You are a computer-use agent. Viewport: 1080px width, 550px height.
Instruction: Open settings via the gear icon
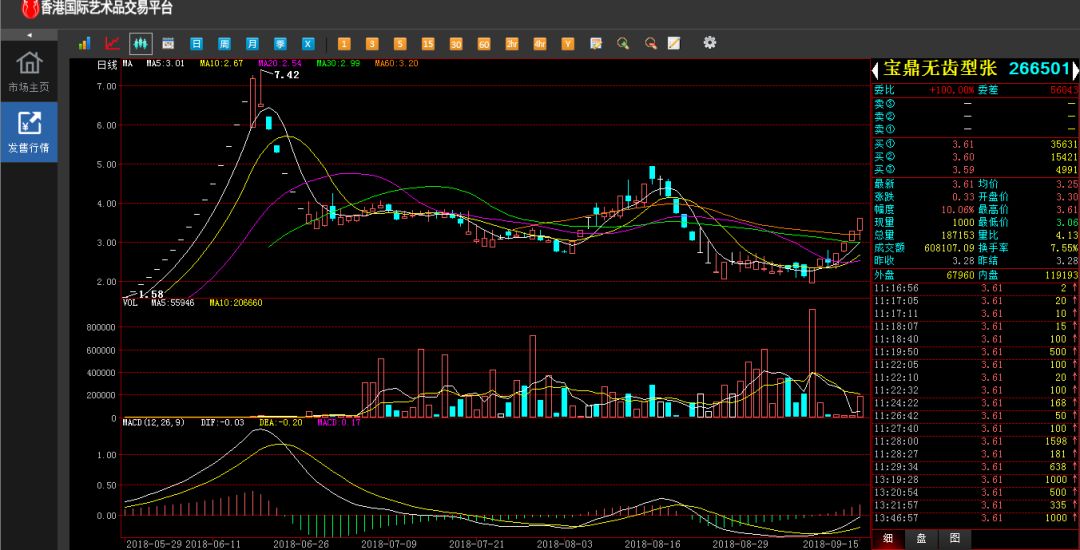709,43
